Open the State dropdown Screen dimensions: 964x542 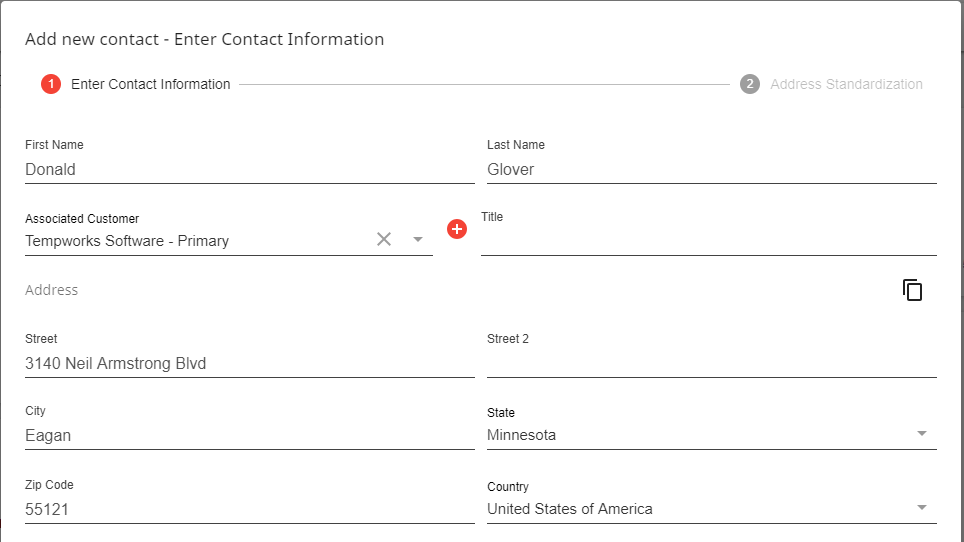tap(921, 434)
